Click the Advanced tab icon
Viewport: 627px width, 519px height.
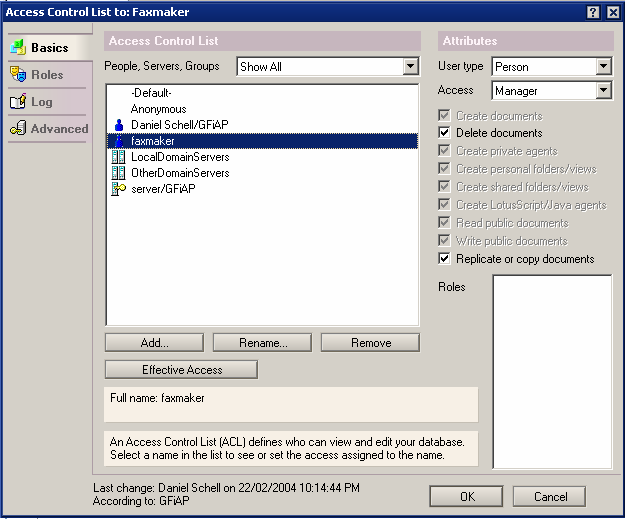click(17, 129)
